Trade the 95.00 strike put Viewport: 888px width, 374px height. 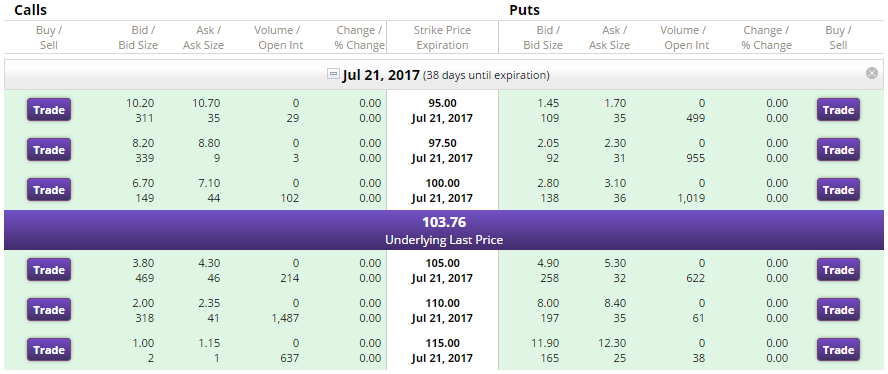pos(838,110)
